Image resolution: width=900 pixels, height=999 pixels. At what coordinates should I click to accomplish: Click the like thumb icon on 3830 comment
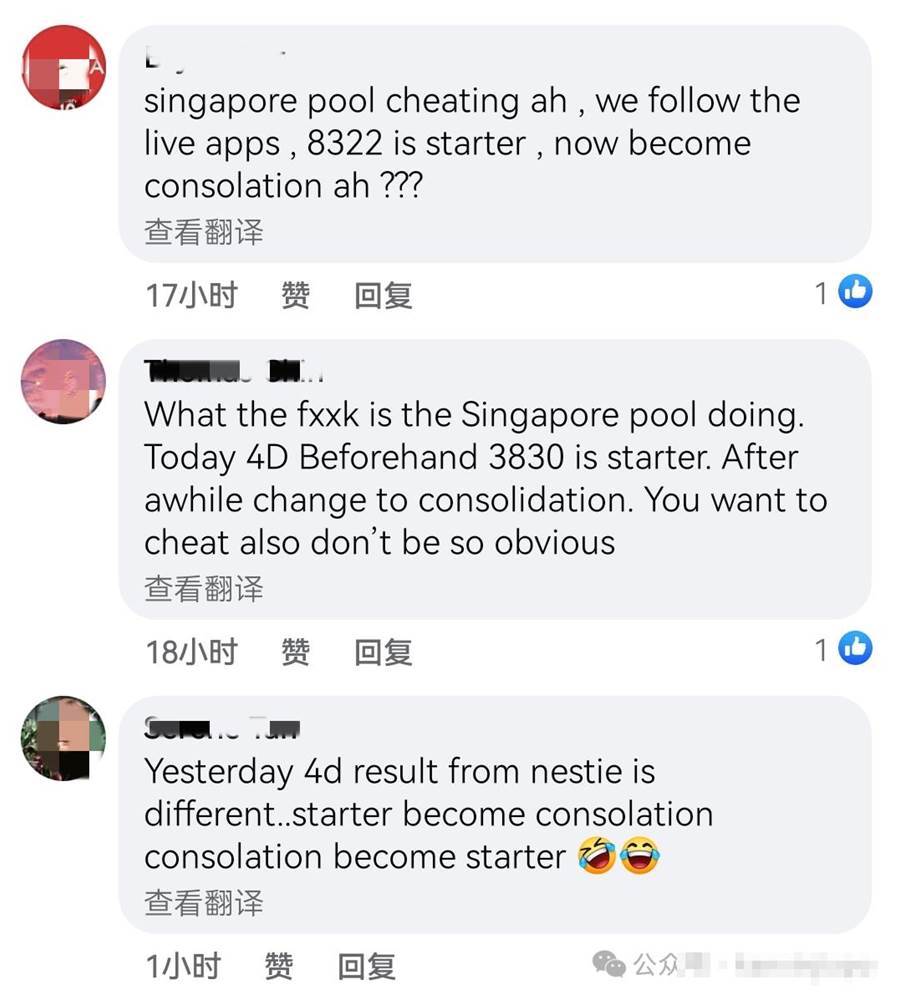[855, 648]
